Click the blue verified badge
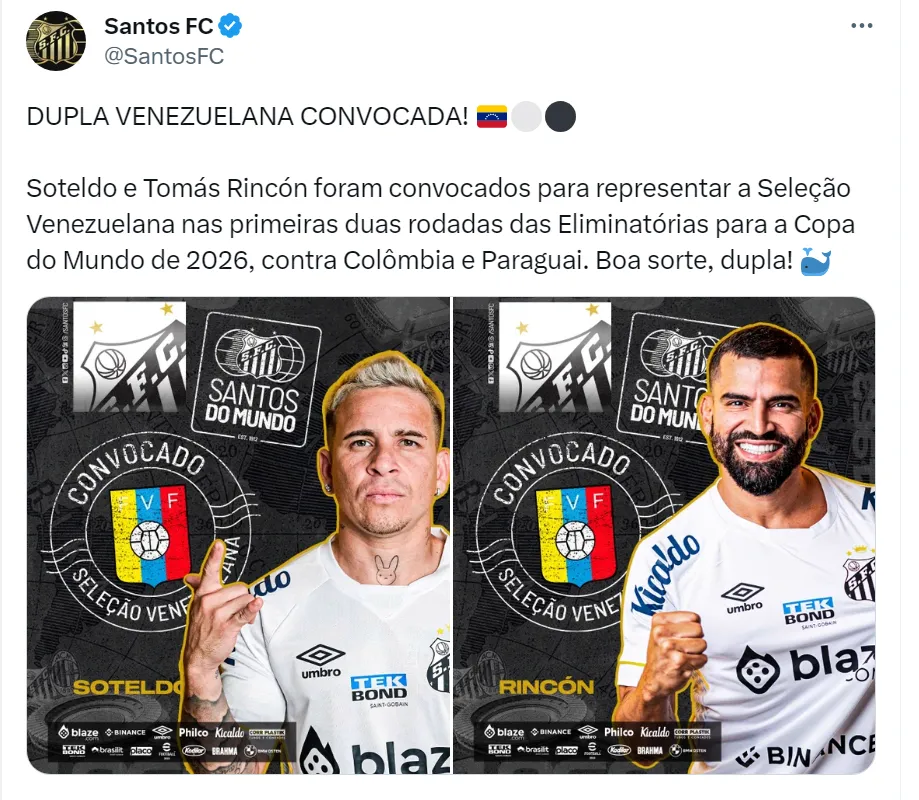Screen dimensions: 919x800 pos(230,26)
